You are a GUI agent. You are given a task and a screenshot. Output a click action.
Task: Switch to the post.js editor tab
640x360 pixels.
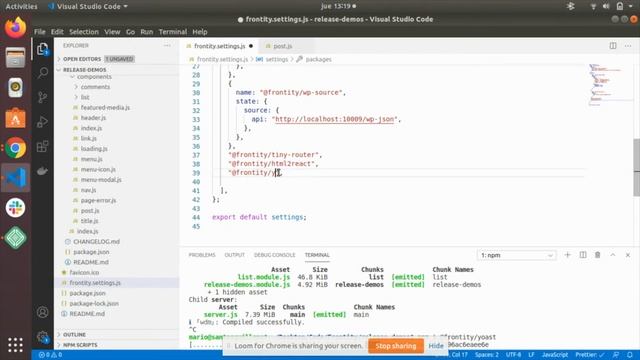point(282,46)
